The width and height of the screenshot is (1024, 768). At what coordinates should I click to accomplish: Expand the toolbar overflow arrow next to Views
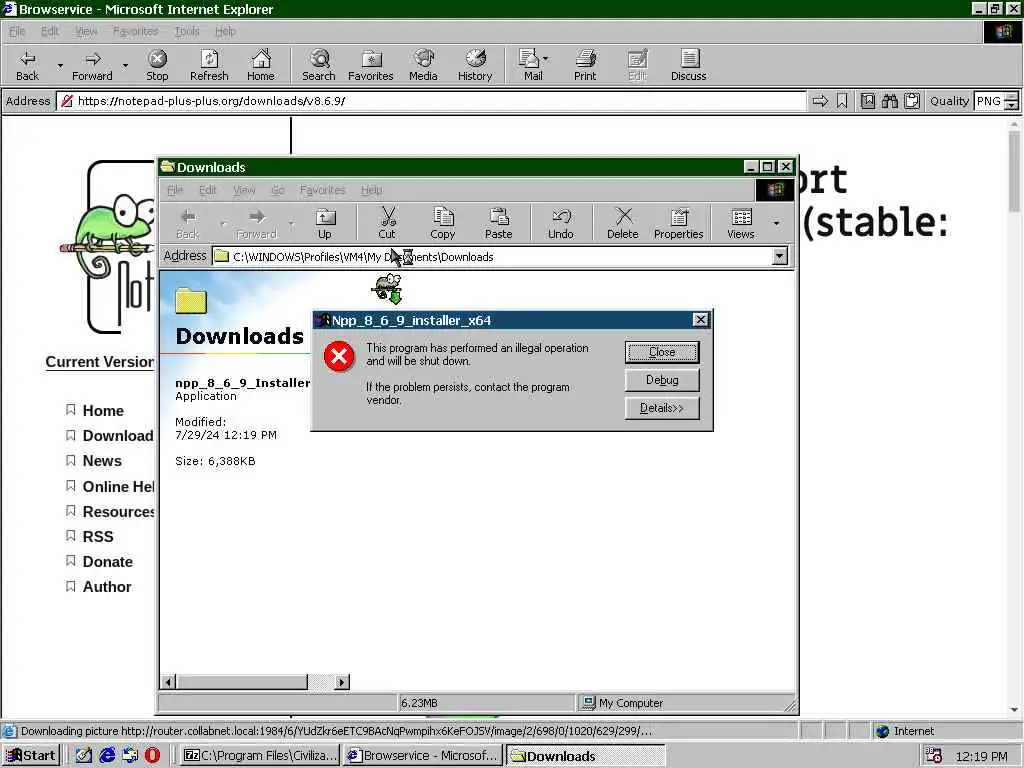coord(776,223)
